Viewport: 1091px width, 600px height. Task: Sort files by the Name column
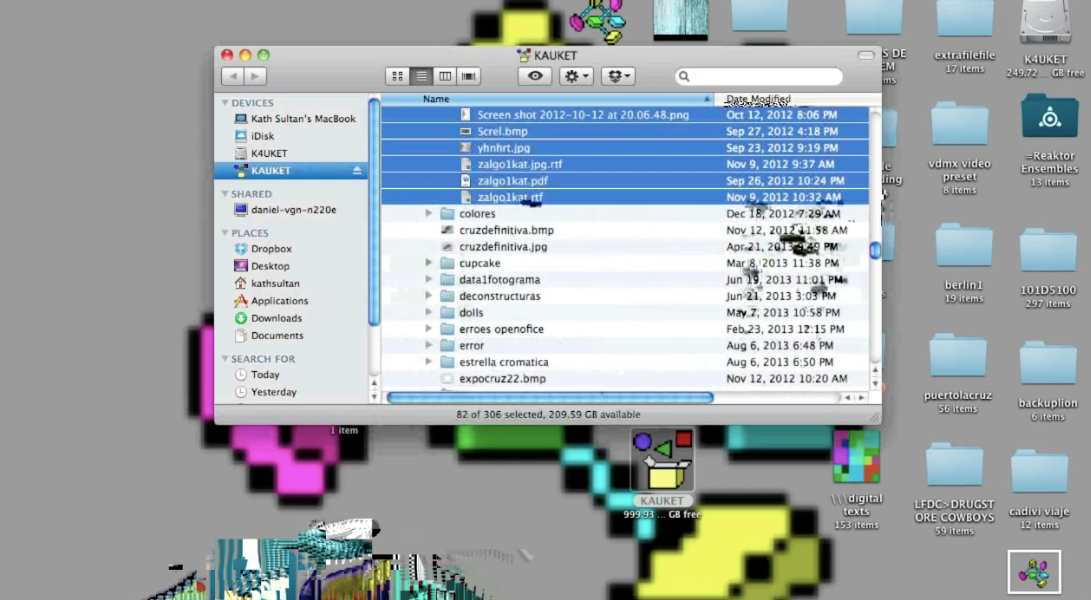tap(545, 99)
